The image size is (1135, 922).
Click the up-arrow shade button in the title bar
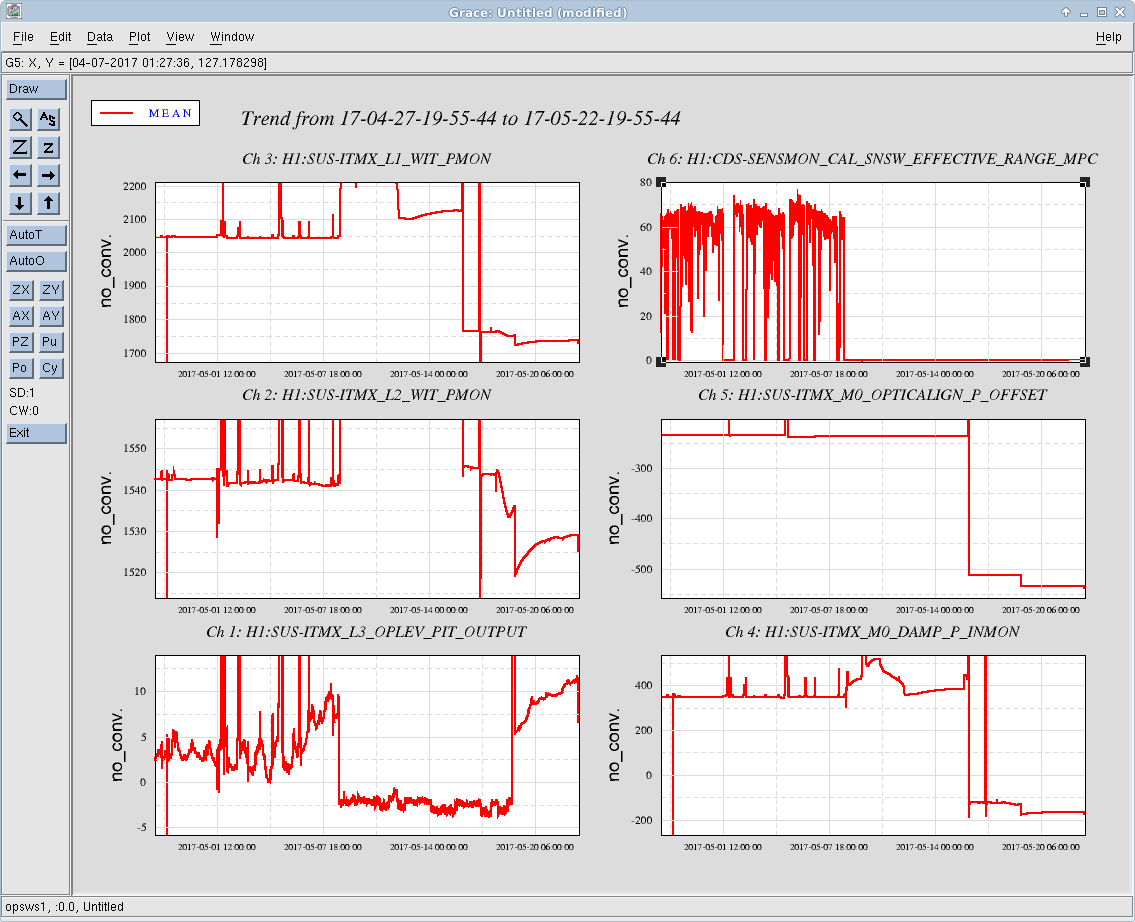click(x=1066, y=12)
